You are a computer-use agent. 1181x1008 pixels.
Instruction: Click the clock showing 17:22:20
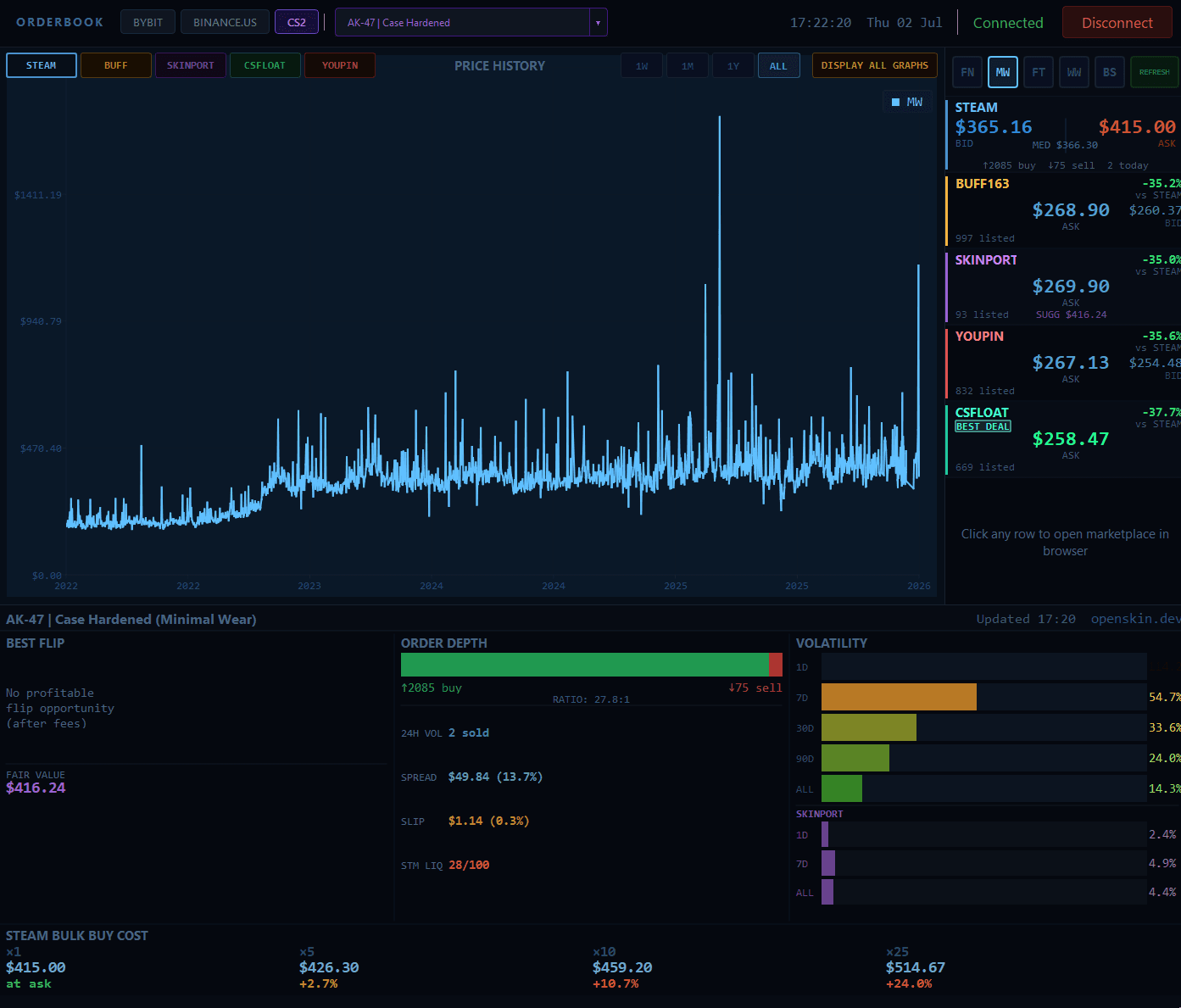pyautogui.click(x=821, y=23)
